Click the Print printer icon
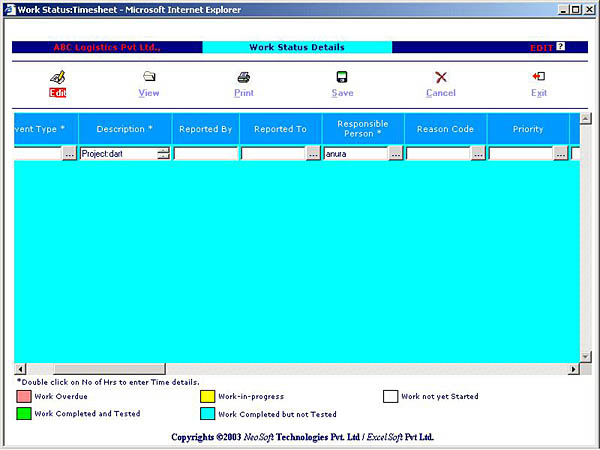The width and height of the screenshot is (600, 450). (x=243, y=77)
